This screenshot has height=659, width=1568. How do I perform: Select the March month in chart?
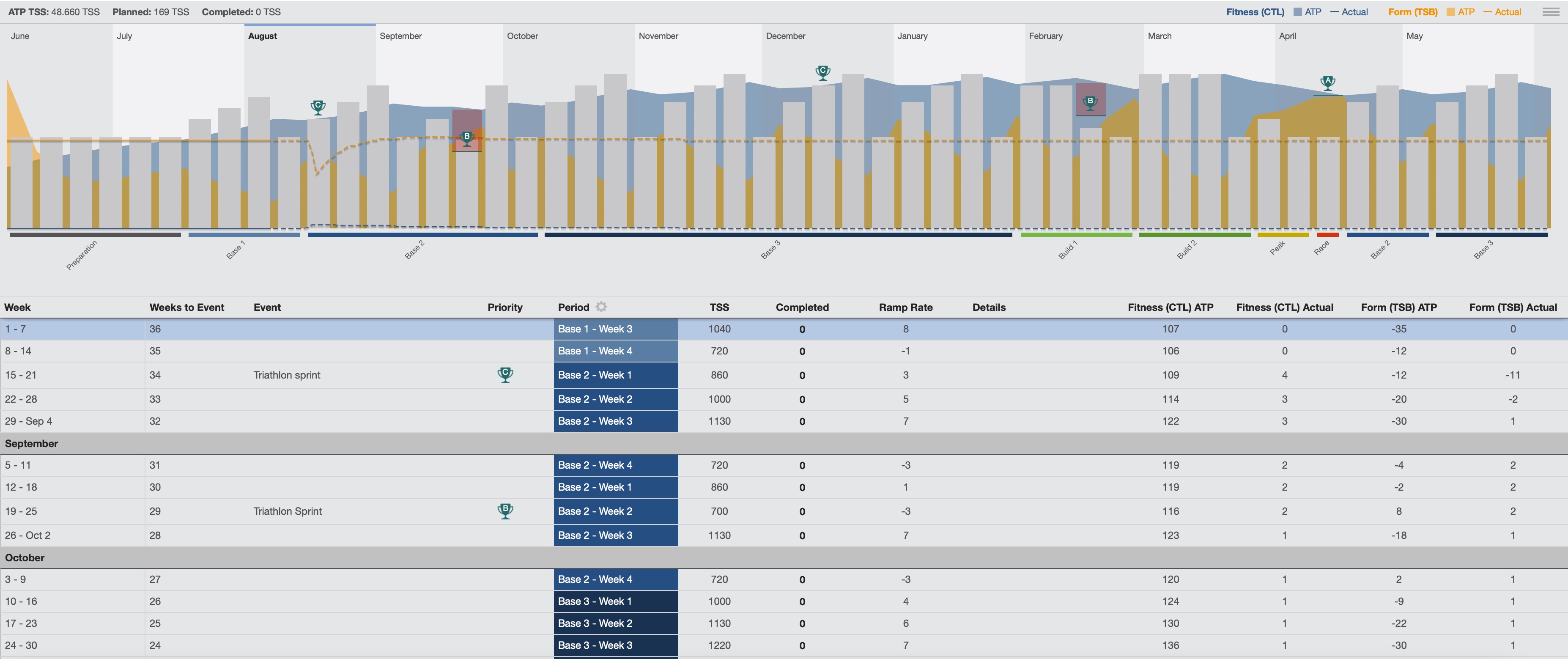click(x=1160, y=36)
